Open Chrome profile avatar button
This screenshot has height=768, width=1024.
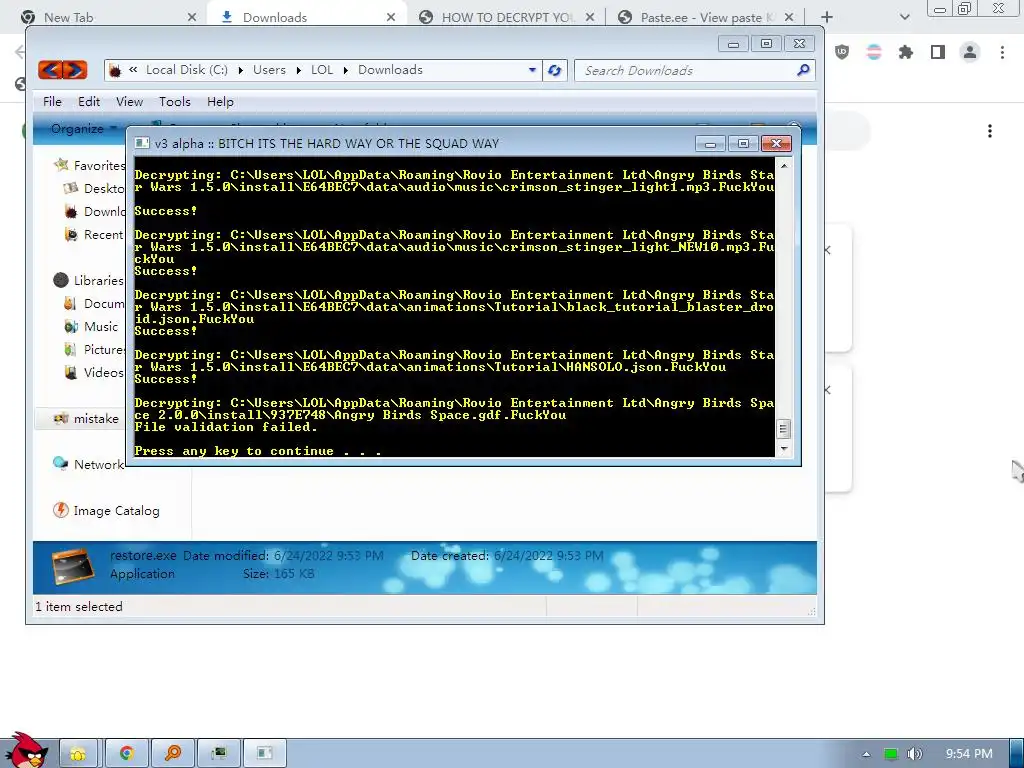click(970, 52)
